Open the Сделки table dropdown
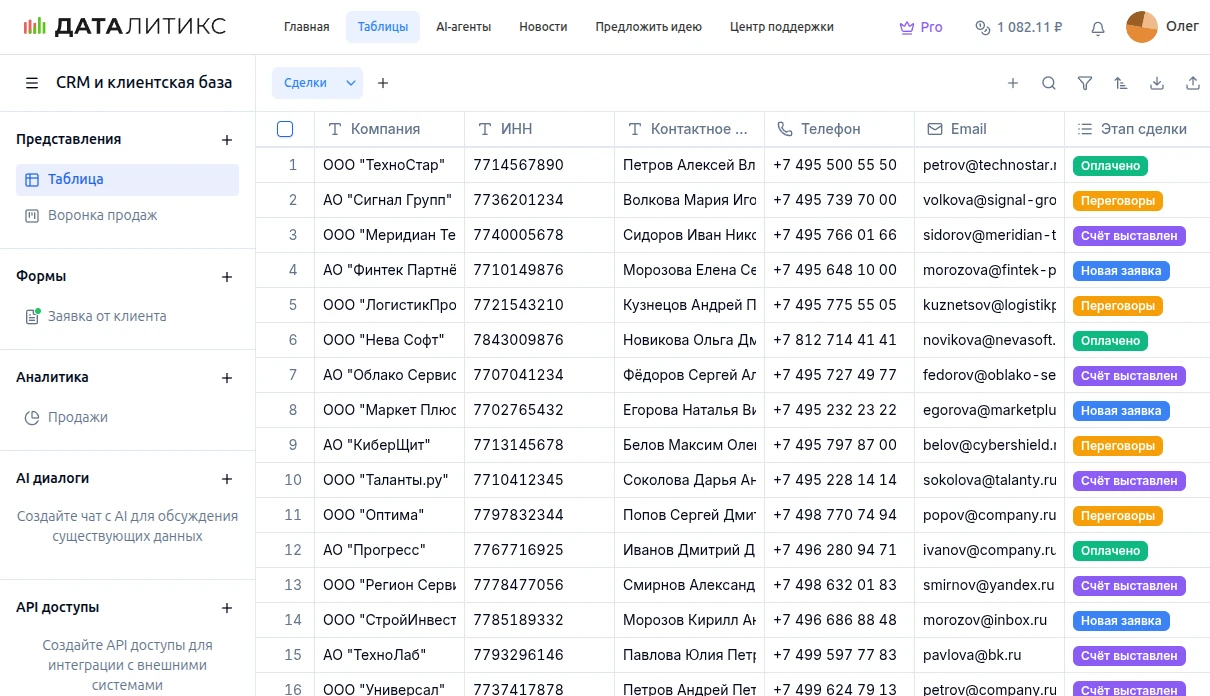This screenshot has height=696, width=1210. (317, 83)
